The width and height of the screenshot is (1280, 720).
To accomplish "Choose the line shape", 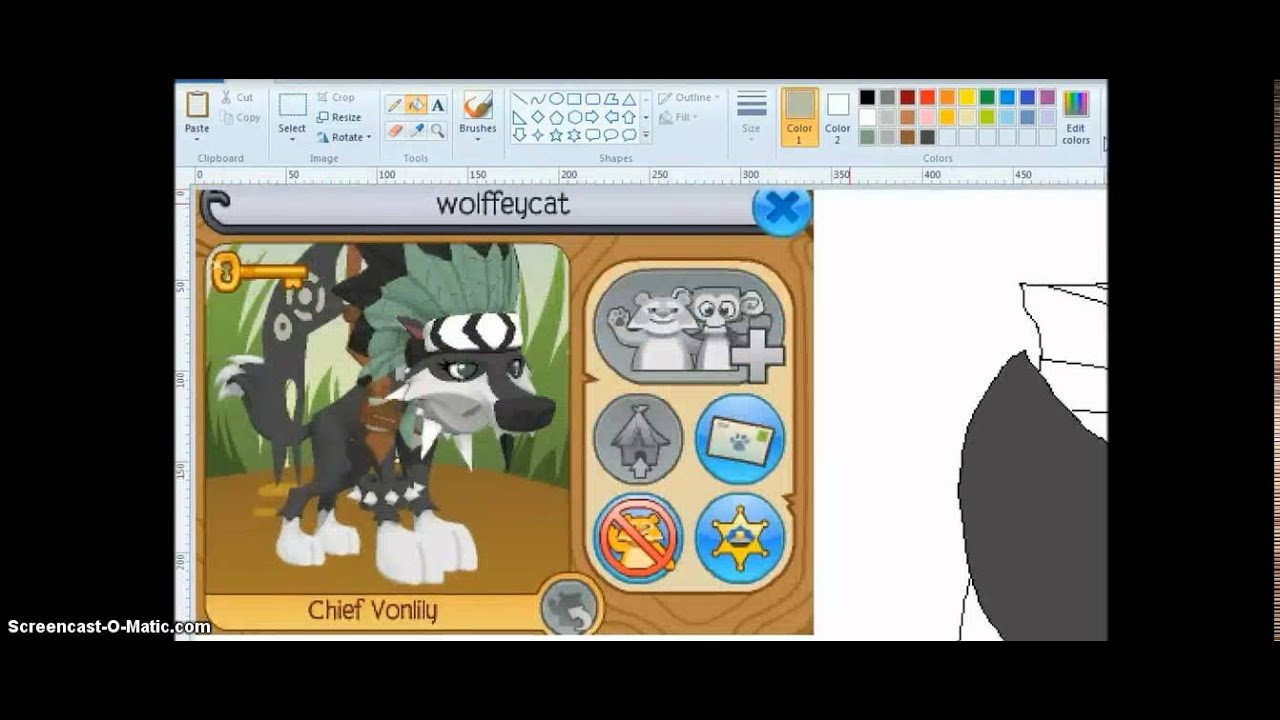I will pos(519,99).
